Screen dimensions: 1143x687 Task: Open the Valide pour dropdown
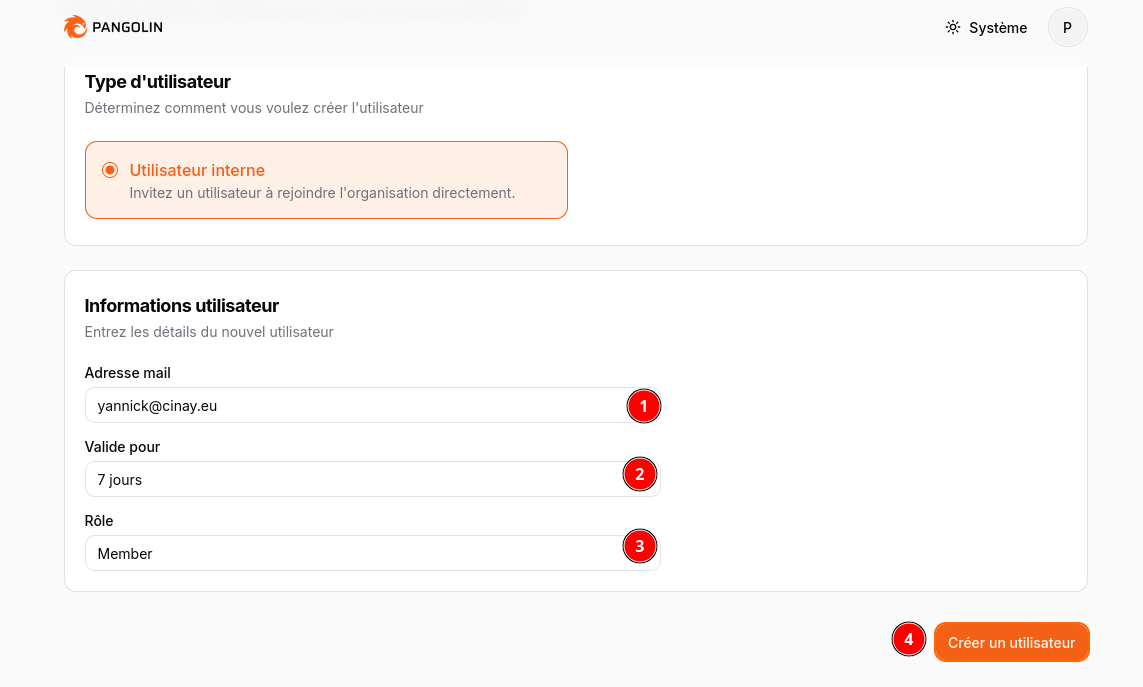coord(350,480)
